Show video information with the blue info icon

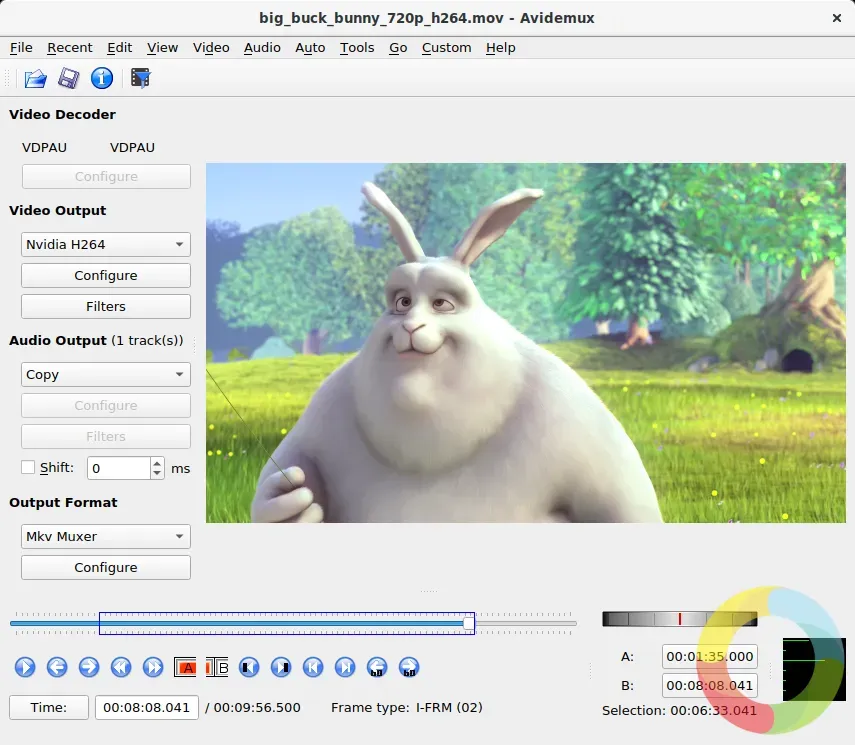click(102, 79)
